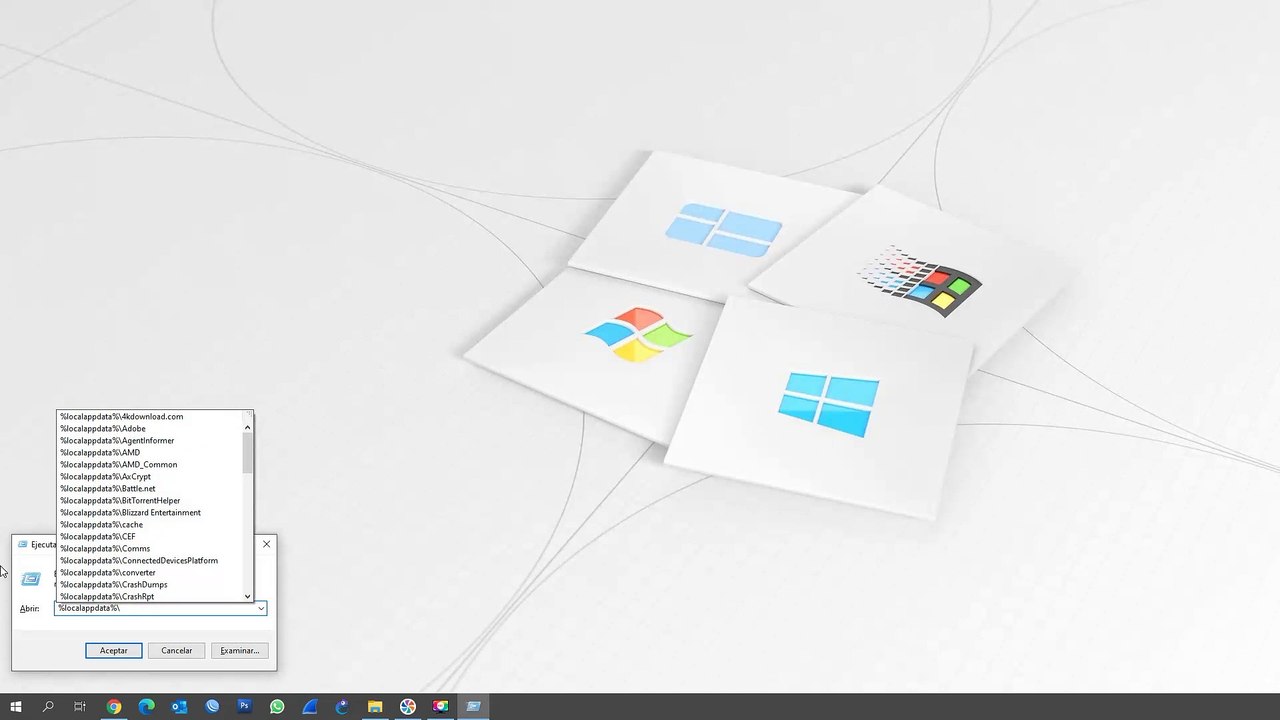Open WhatsApp from the taskbar
This screenshot has height=720, width=1280.
pos(277,707)
